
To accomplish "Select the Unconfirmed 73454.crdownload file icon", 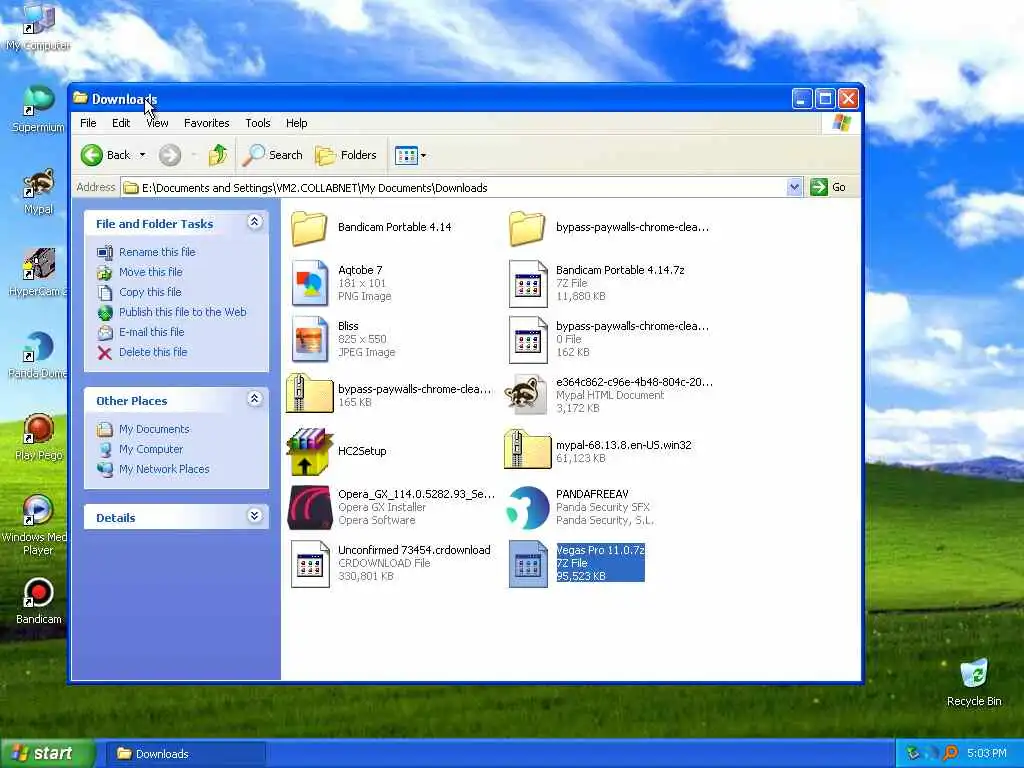I will 310,564.
